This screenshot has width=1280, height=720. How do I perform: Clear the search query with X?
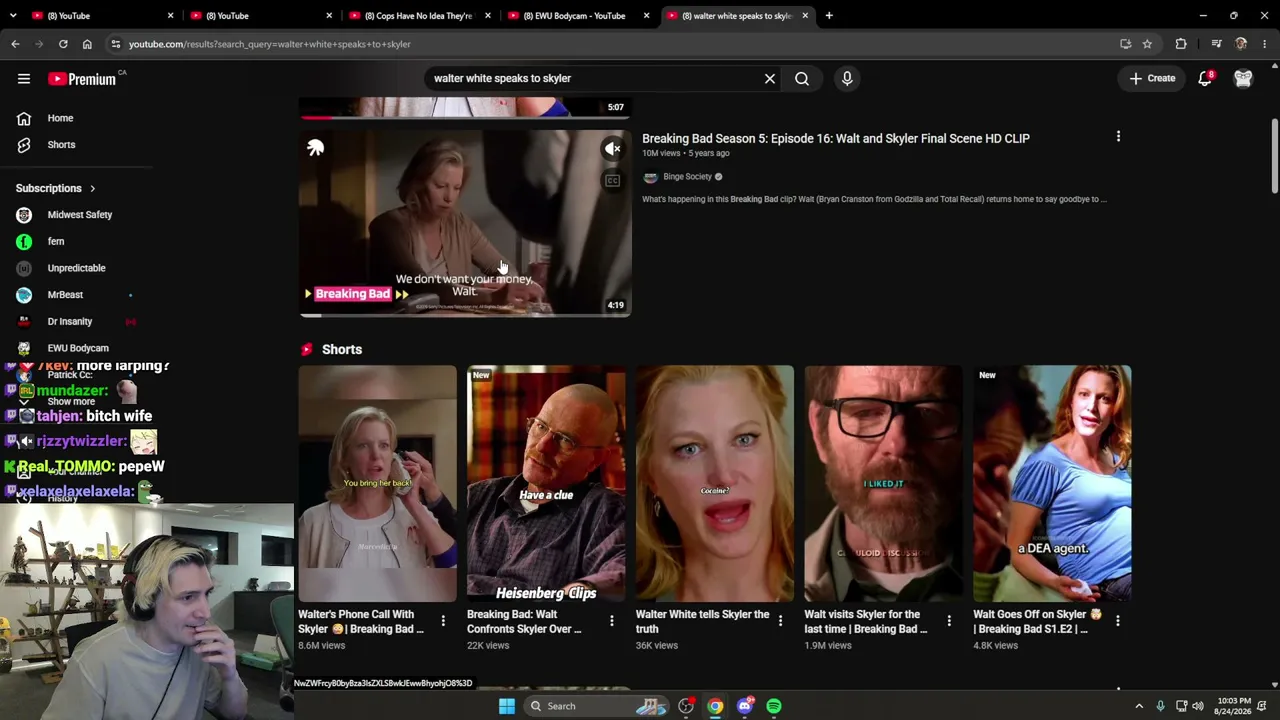(x=770, y=78)
